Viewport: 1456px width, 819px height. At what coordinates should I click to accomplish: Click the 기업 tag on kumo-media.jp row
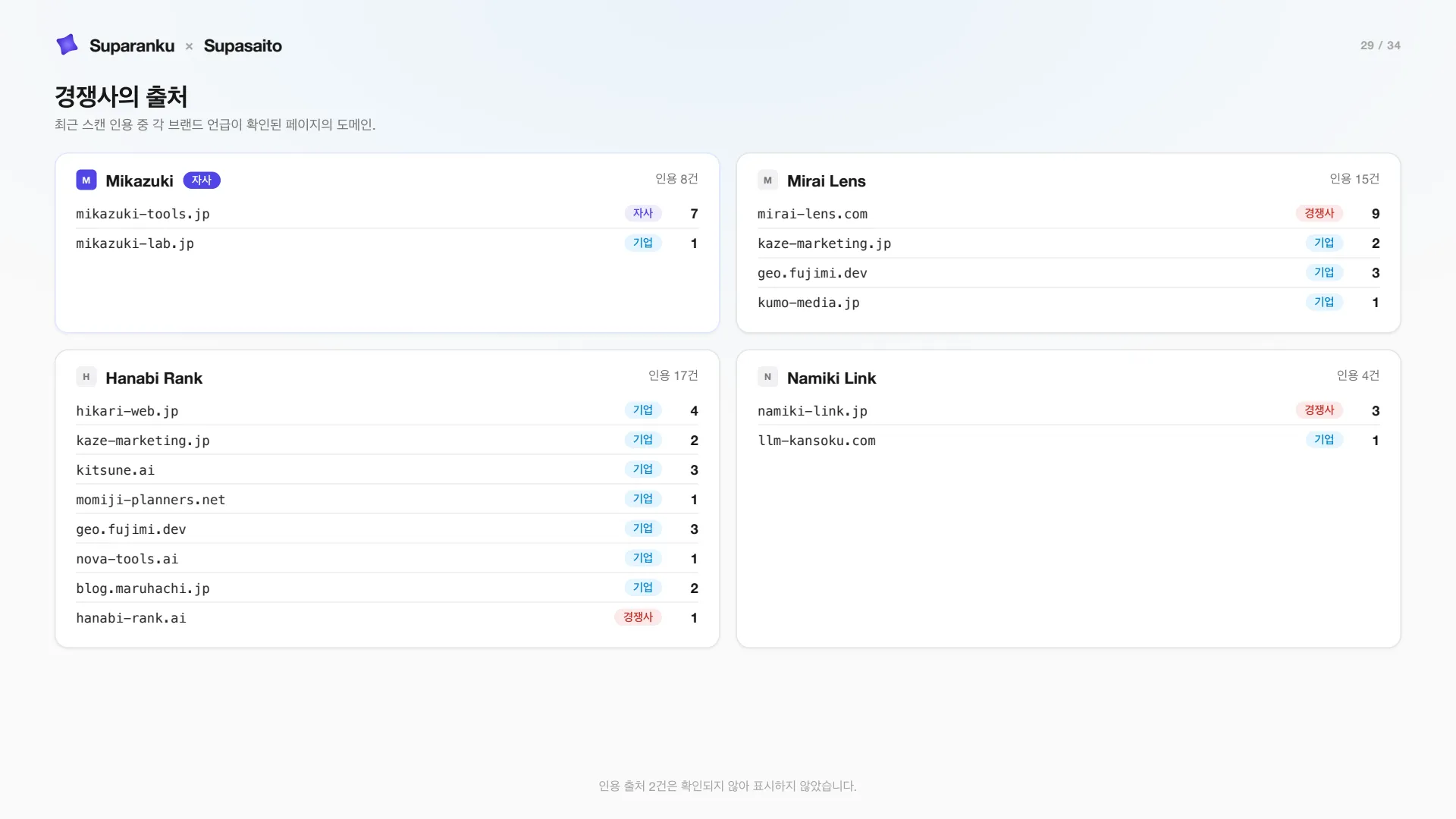pyautogui.click(x=1324, y=302)
